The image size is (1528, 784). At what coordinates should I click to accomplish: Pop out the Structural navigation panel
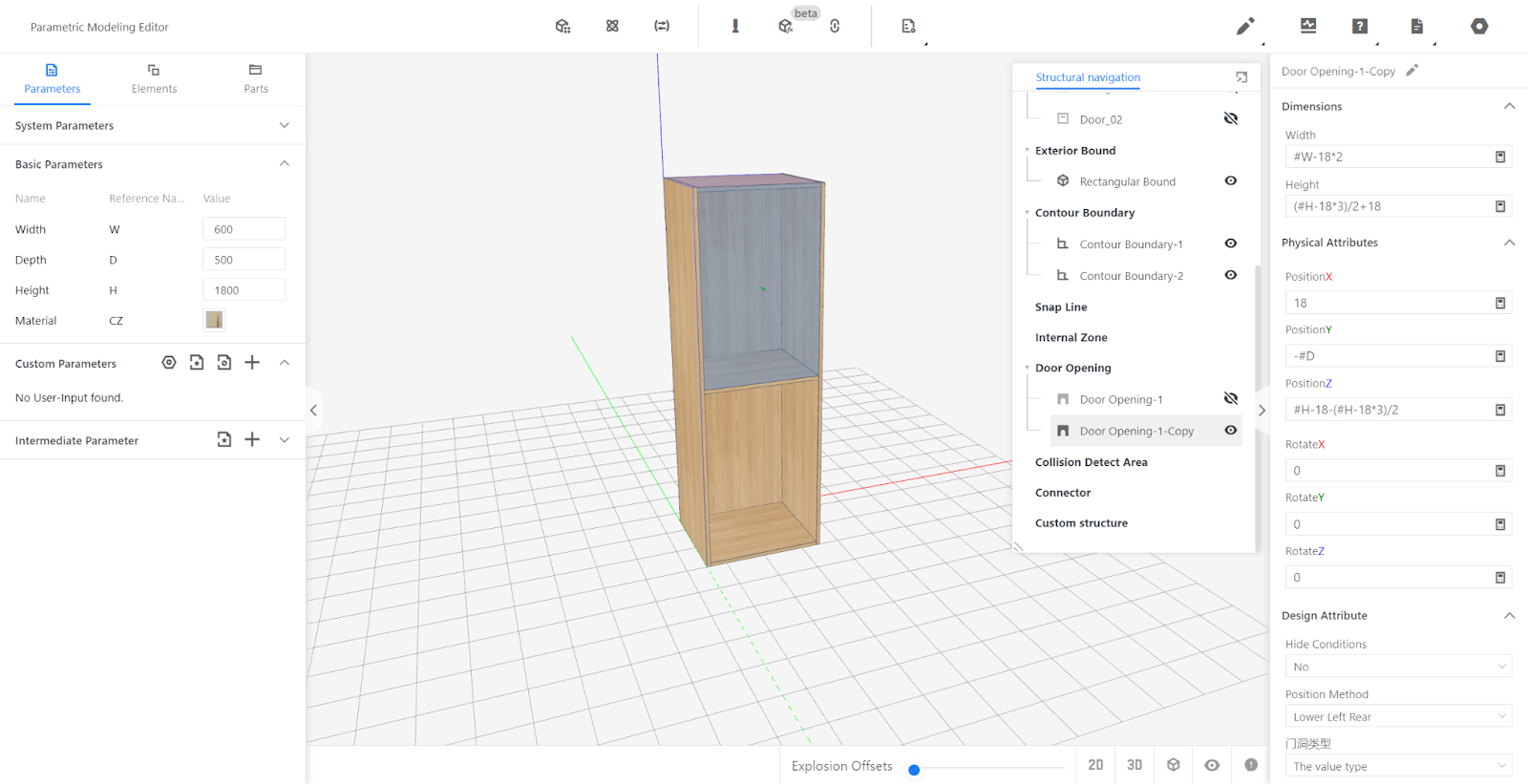tap(1241, 77)
